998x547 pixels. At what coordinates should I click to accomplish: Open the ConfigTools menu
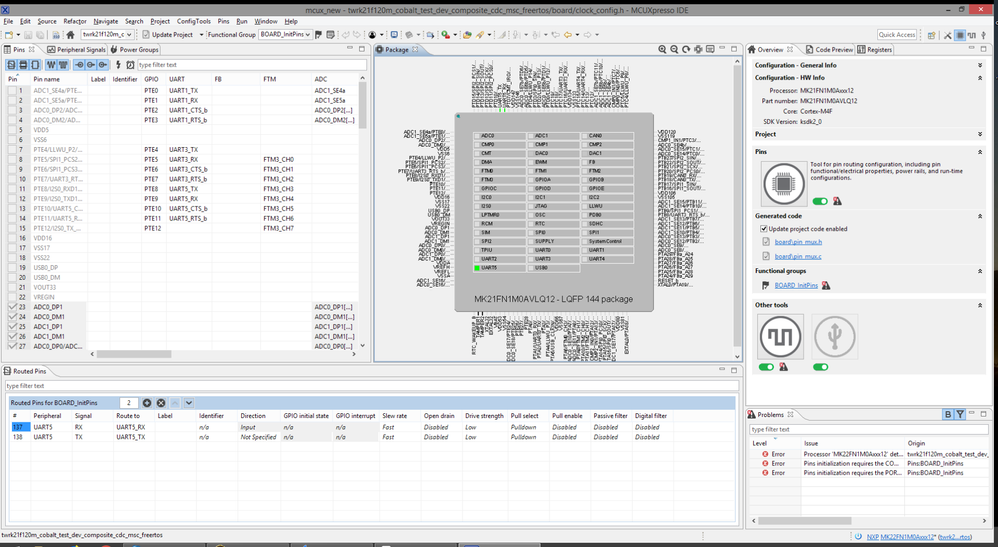click(194, 21)
